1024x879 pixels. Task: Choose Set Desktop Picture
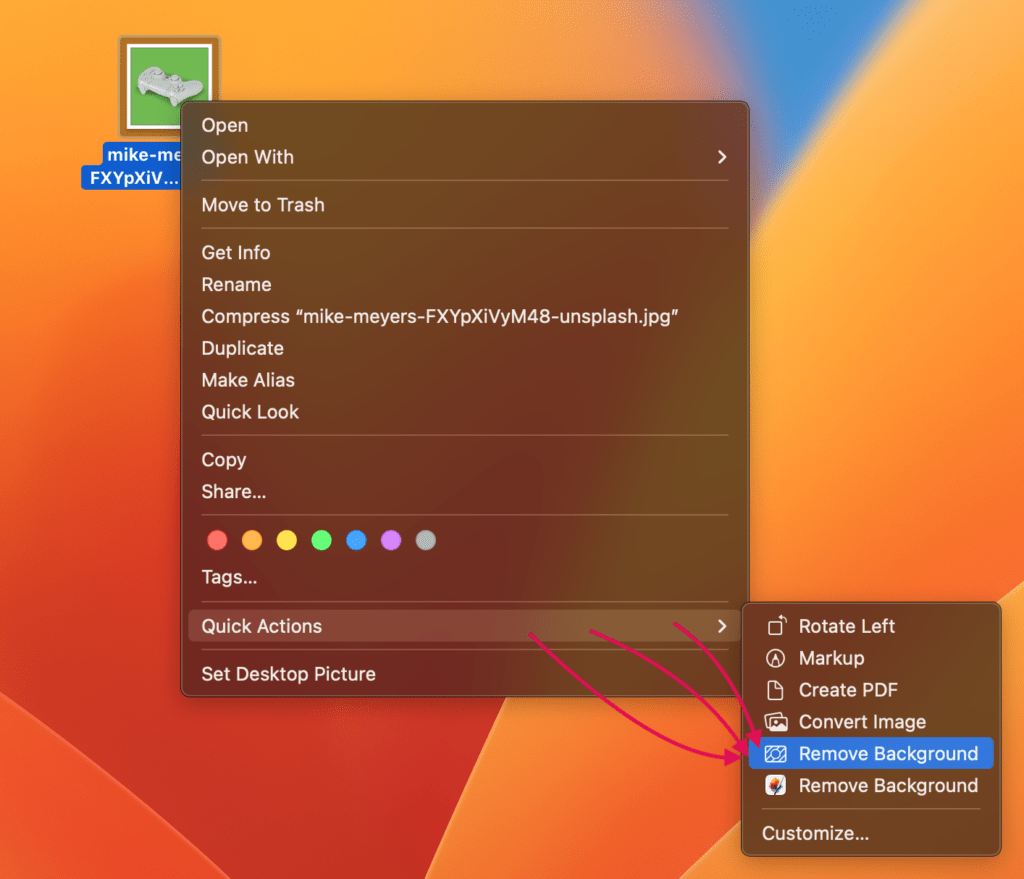[x=464, y=674]
